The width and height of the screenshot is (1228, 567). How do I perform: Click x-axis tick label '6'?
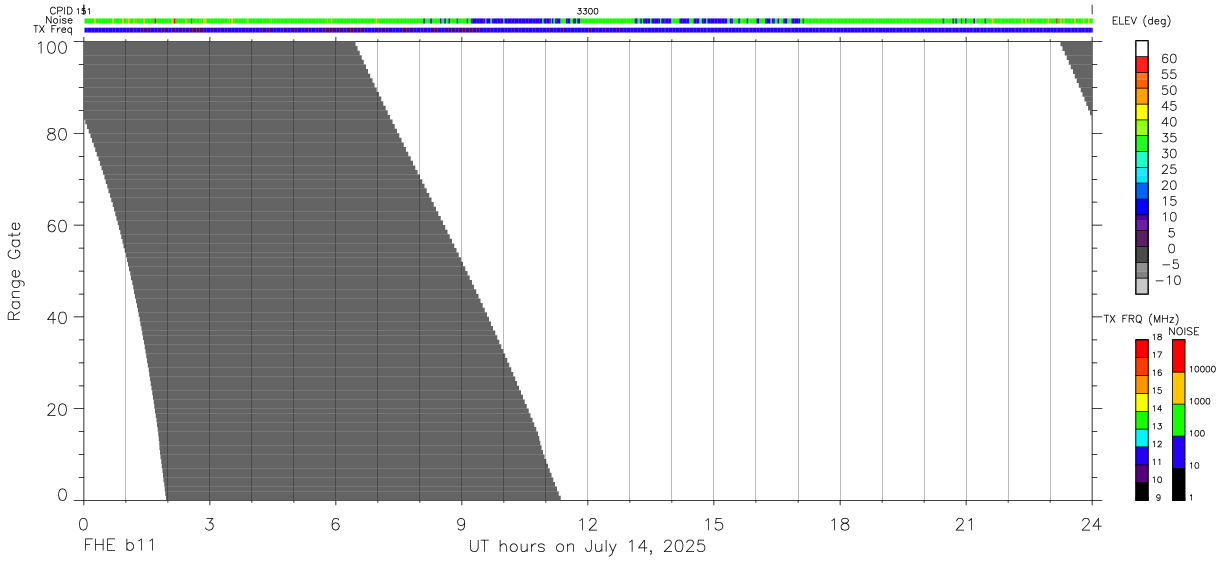point(336,525)
